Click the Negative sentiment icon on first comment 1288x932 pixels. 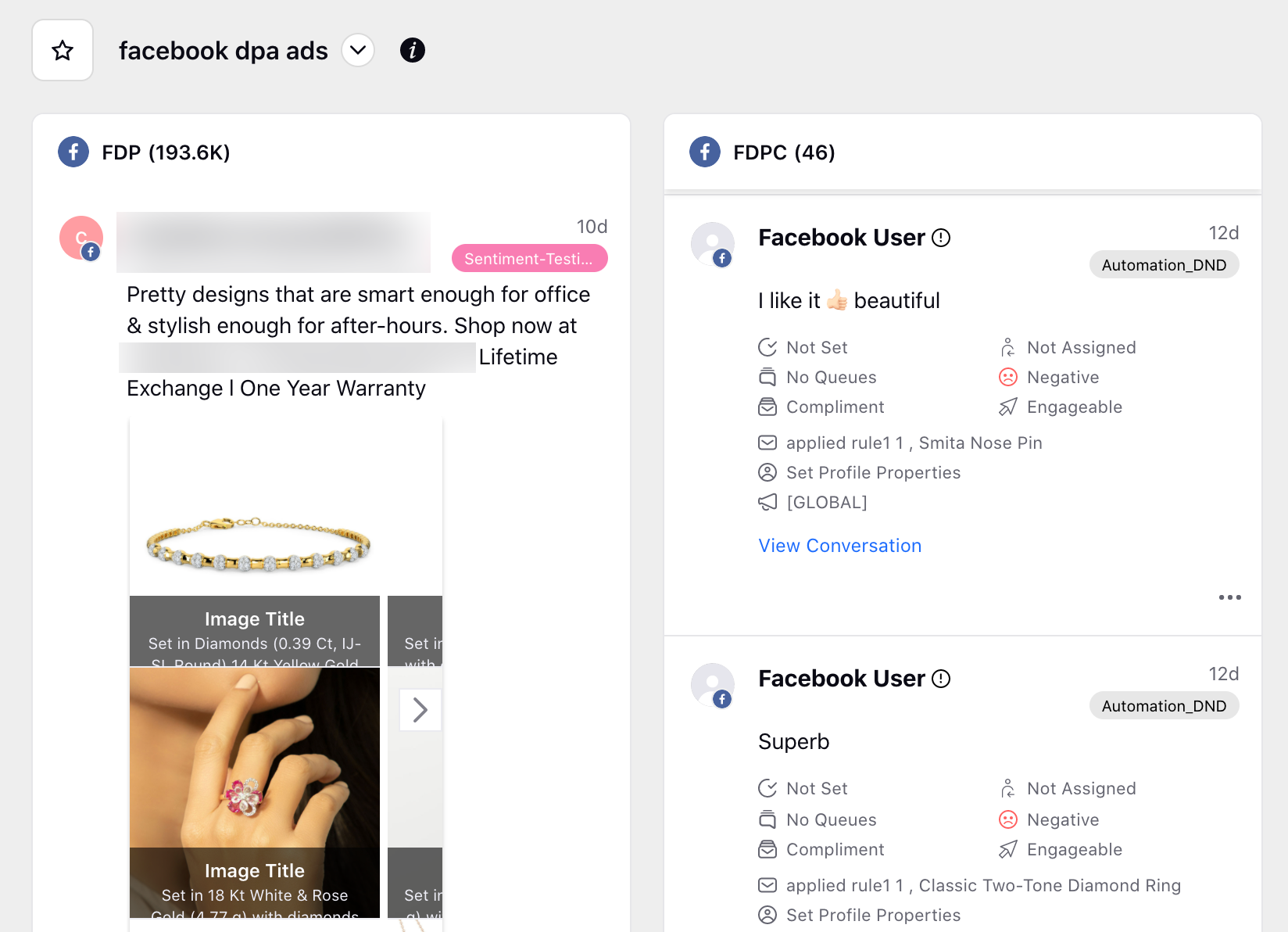point(1008,378)
